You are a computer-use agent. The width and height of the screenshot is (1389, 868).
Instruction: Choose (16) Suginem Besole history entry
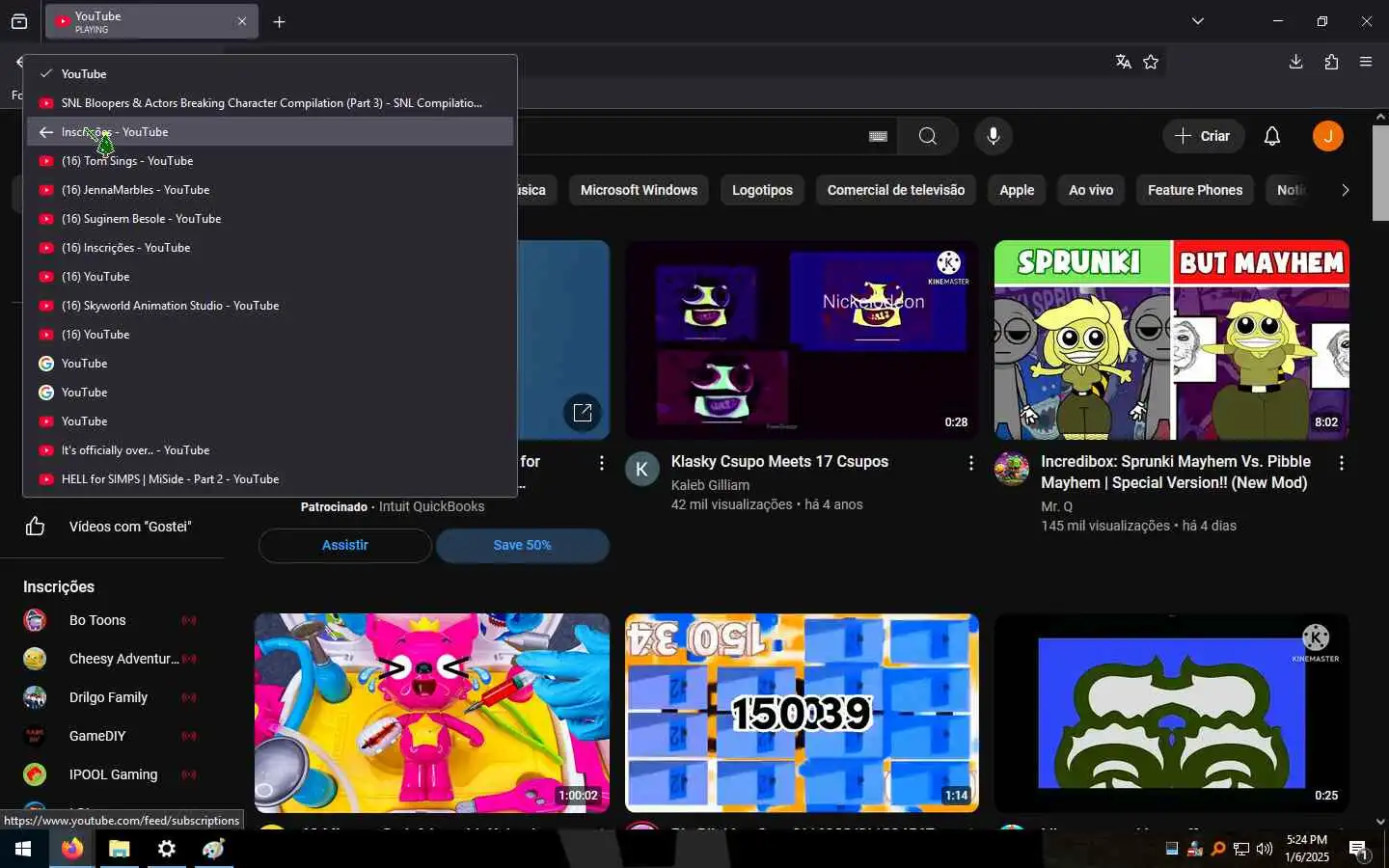point(270,219)
